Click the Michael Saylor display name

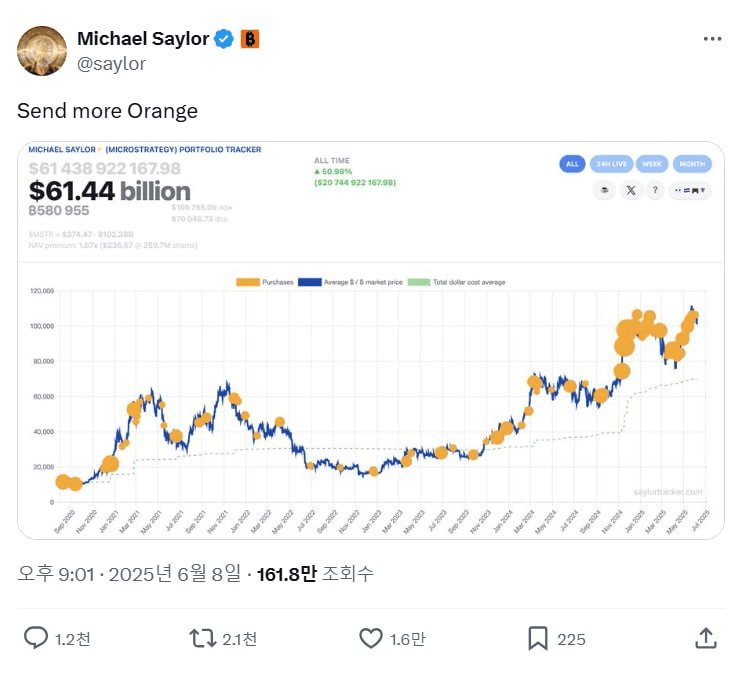pos(143,39)
